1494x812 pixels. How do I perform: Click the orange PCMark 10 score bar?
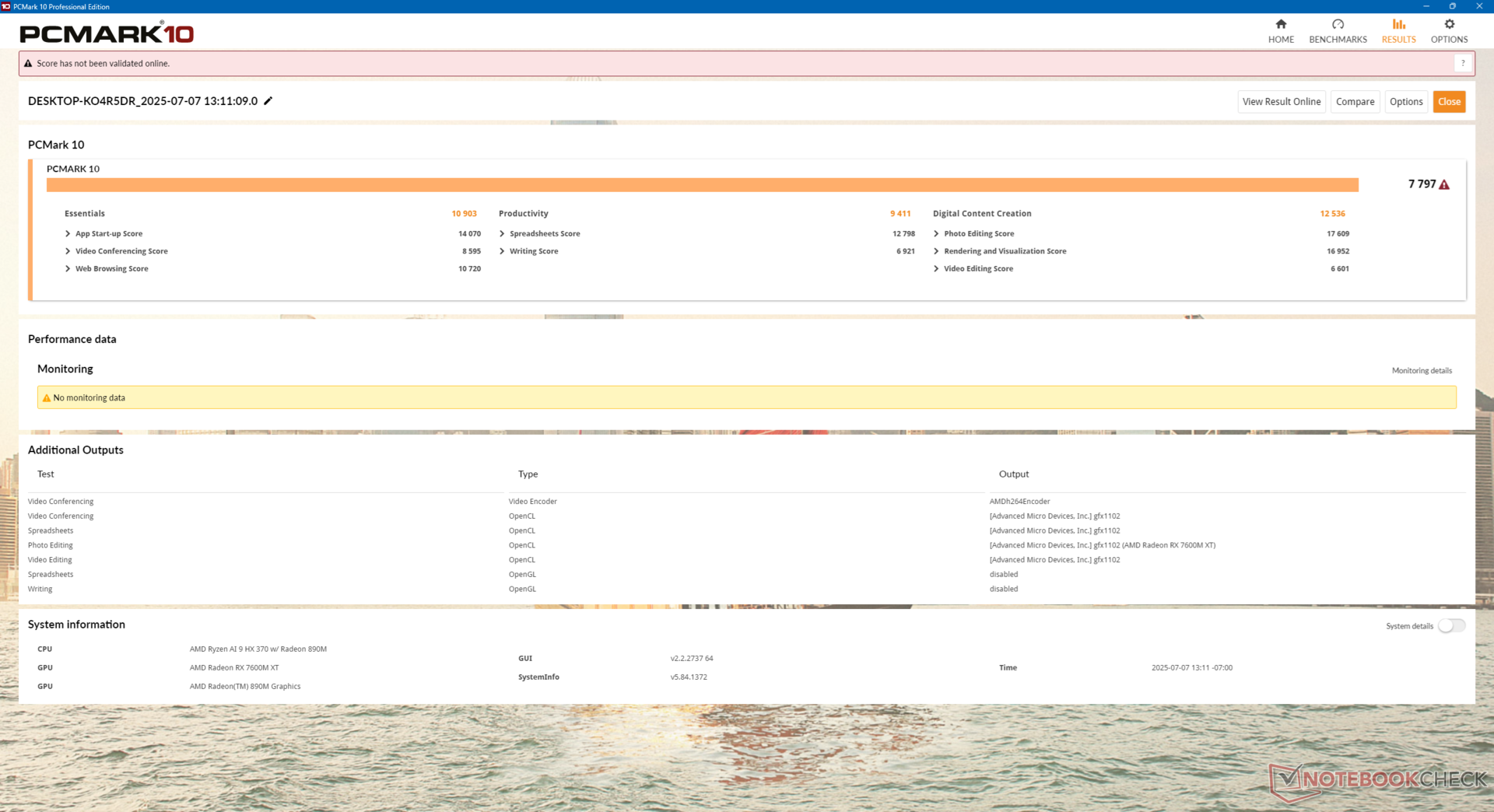(702, 185)
